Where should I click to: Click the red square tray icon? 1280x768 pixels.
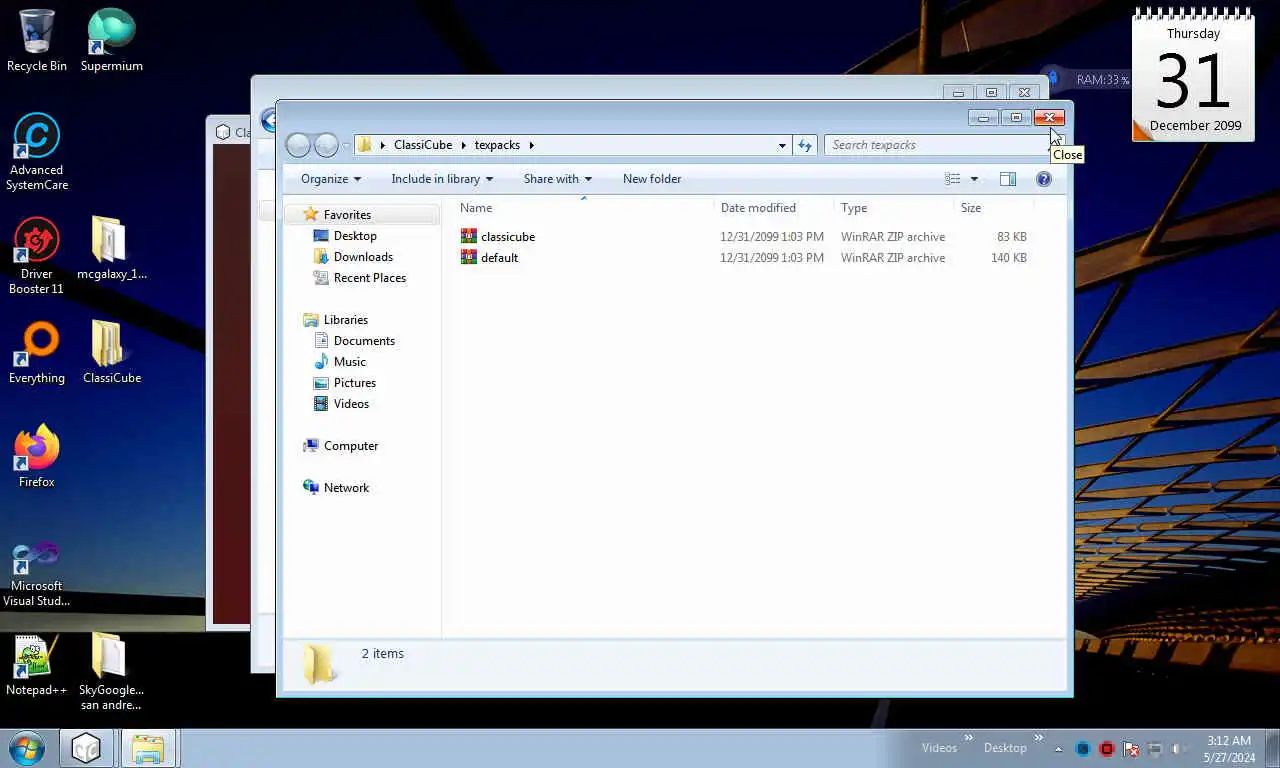(x=1107, y=748)
